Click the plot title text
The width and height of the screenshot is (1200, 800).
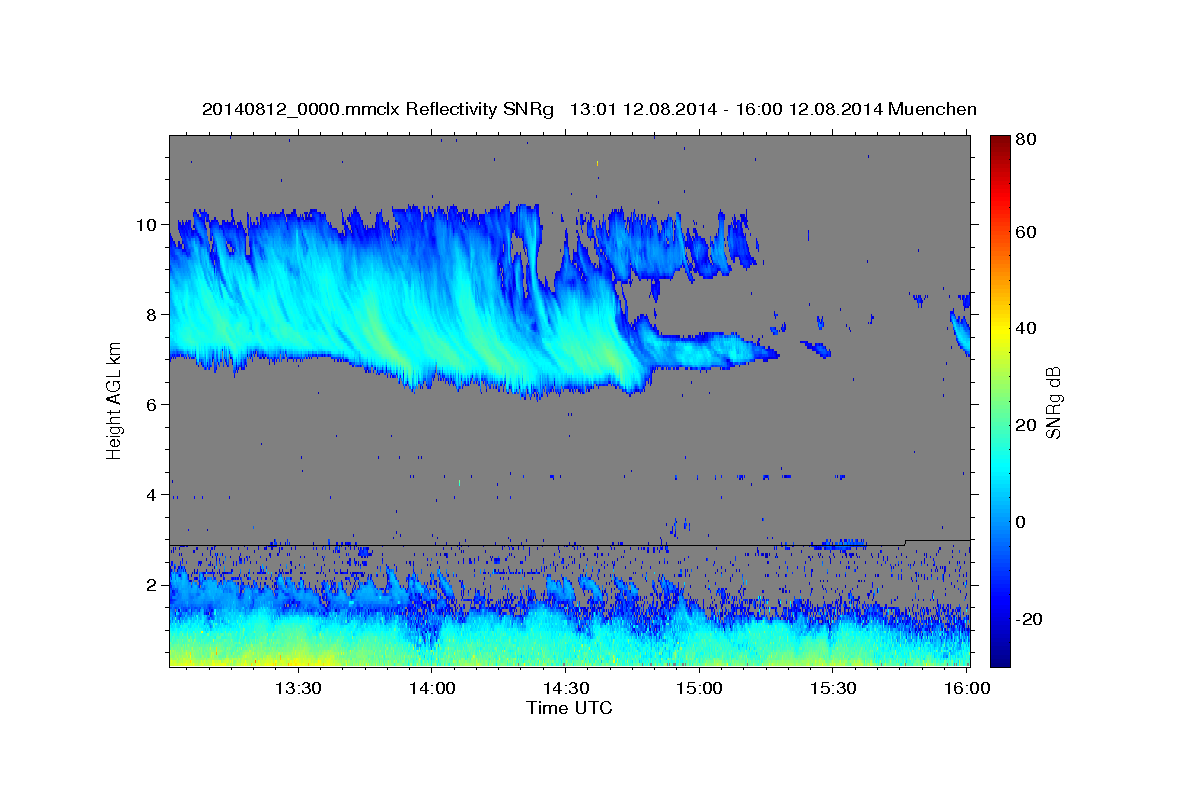(589, 109)
